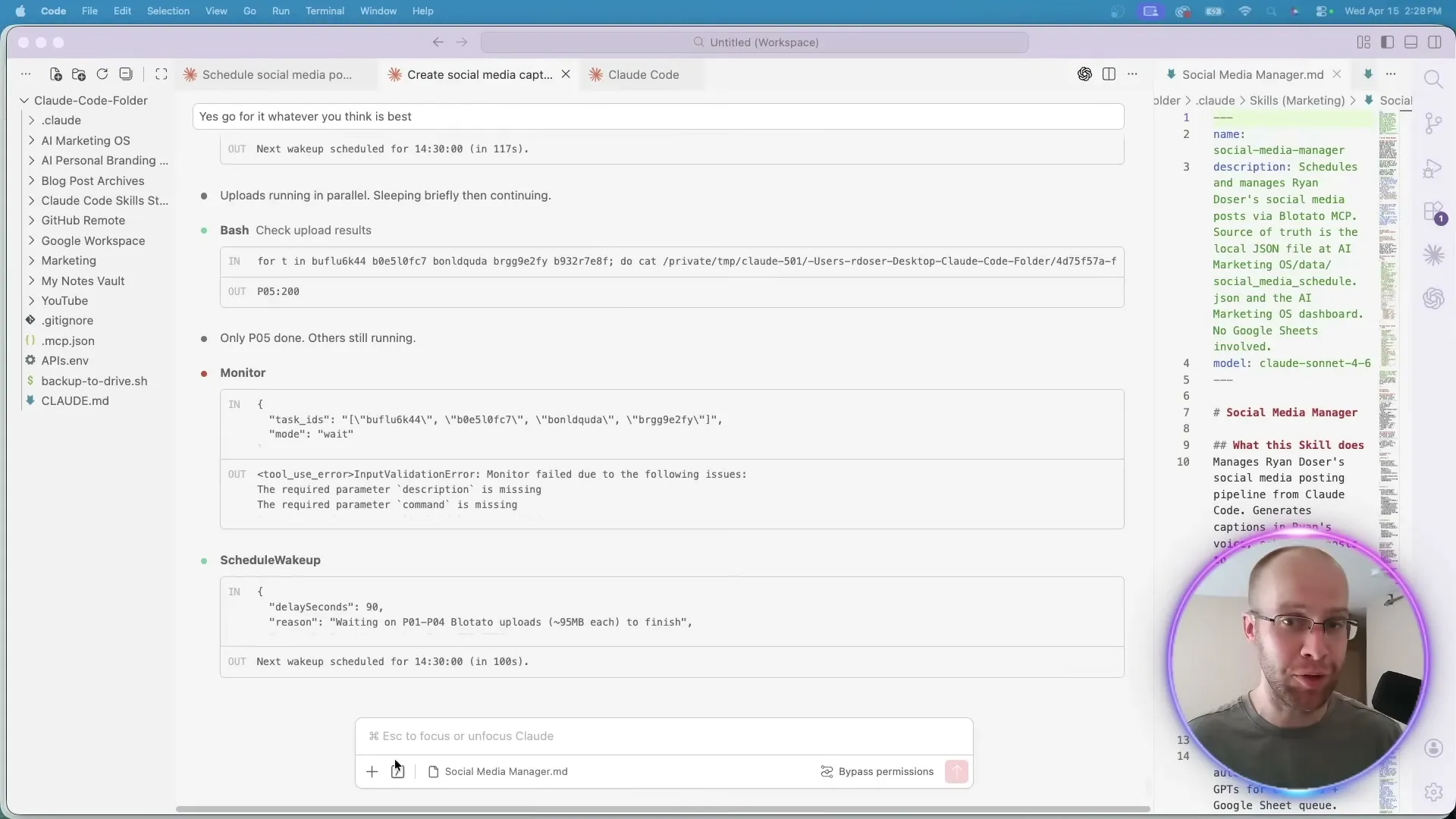Select the Social Media Manager.md tab

pyautogui.click(x=1252, y=74)
